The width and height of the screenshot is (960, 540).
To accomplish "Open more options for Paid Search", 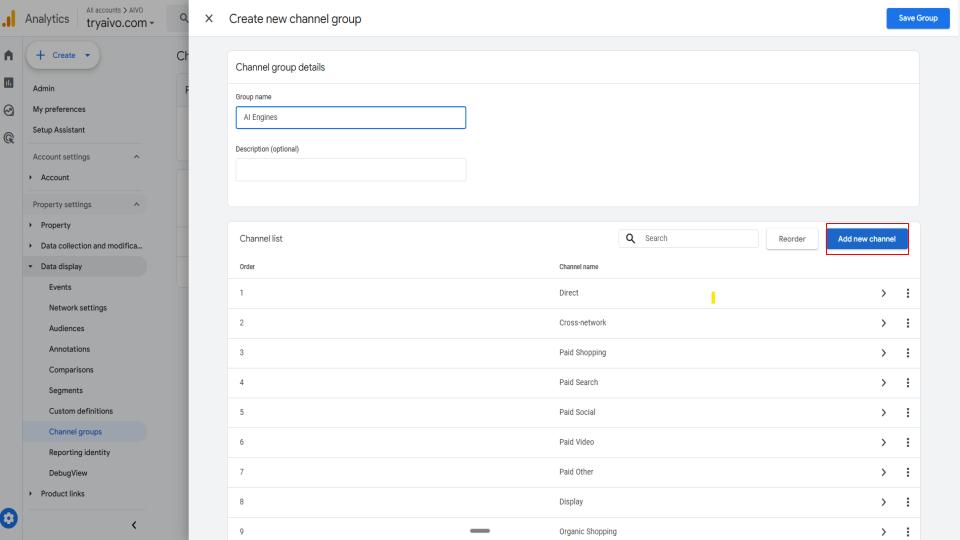I will tap(907, 383).
